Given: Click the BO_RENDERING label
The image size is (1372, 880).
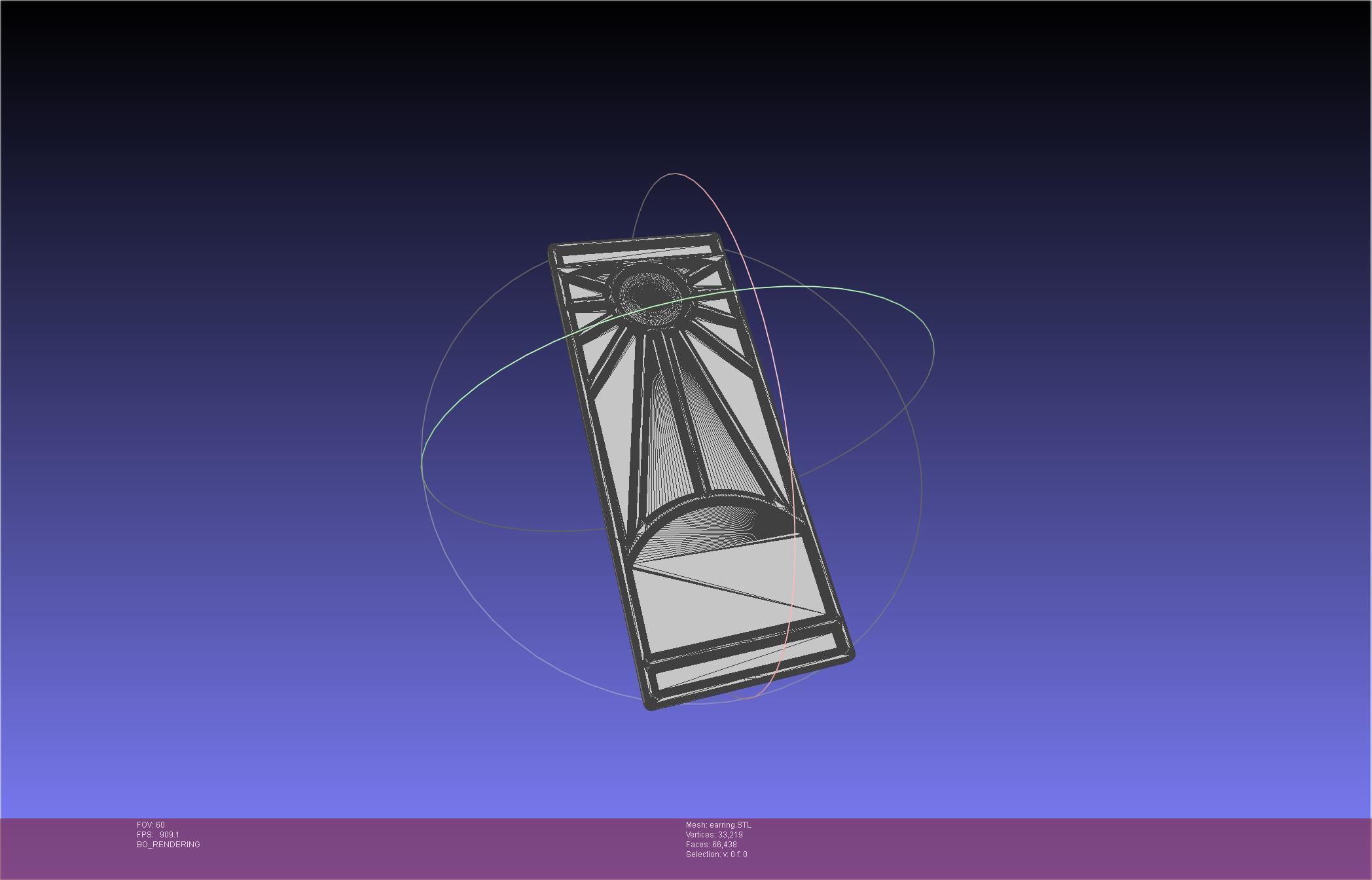Looking at the screenshot, I should tap(168, 845).
